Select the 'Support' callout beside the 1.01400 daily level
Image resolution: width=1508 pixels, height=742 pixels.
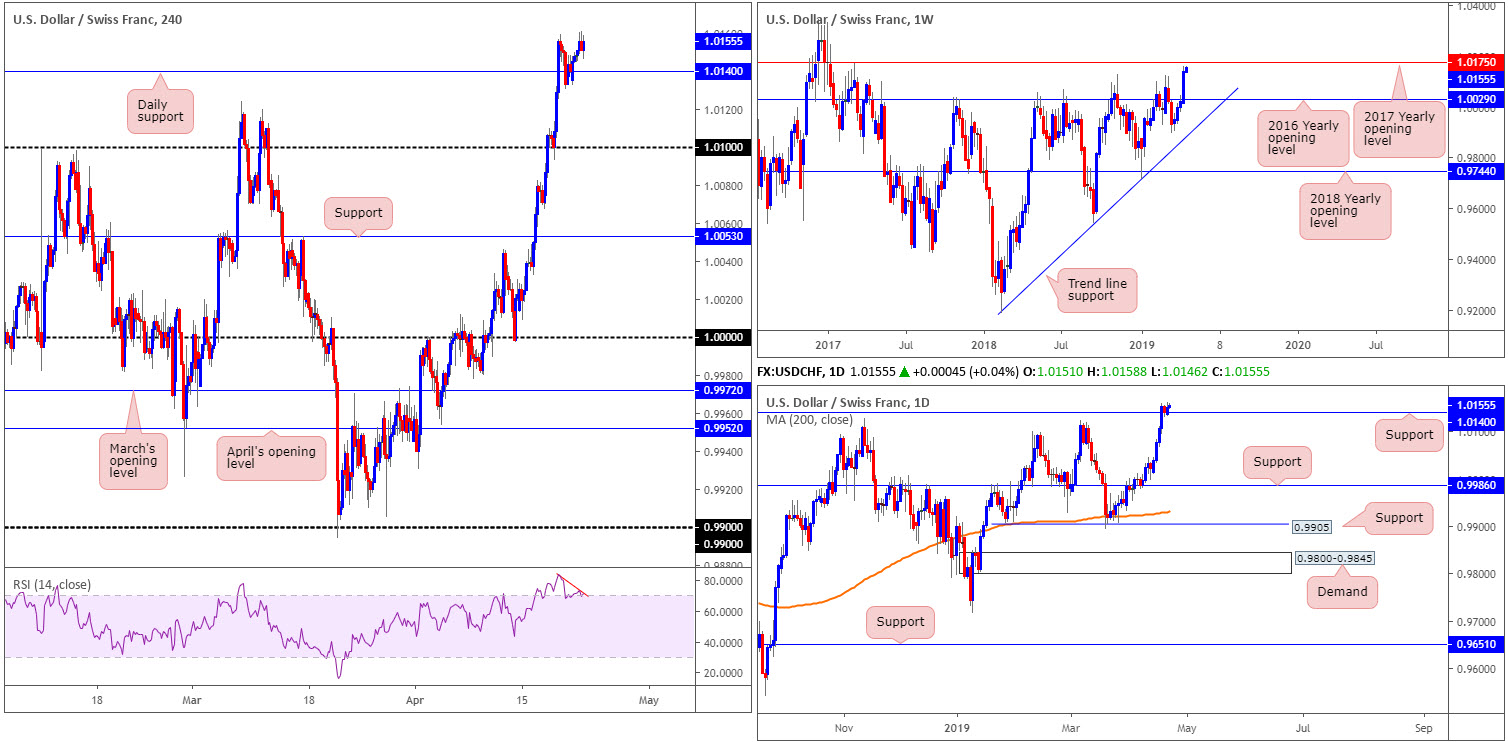pos(1410,434)
